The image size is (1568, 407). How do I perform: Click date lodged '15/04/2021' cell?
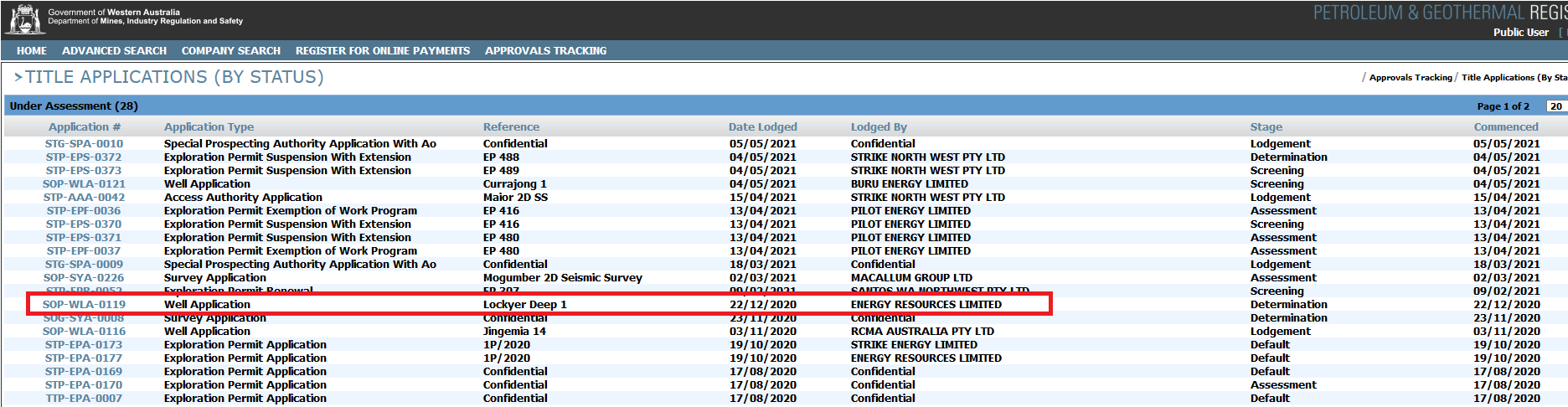click(763, 198)
